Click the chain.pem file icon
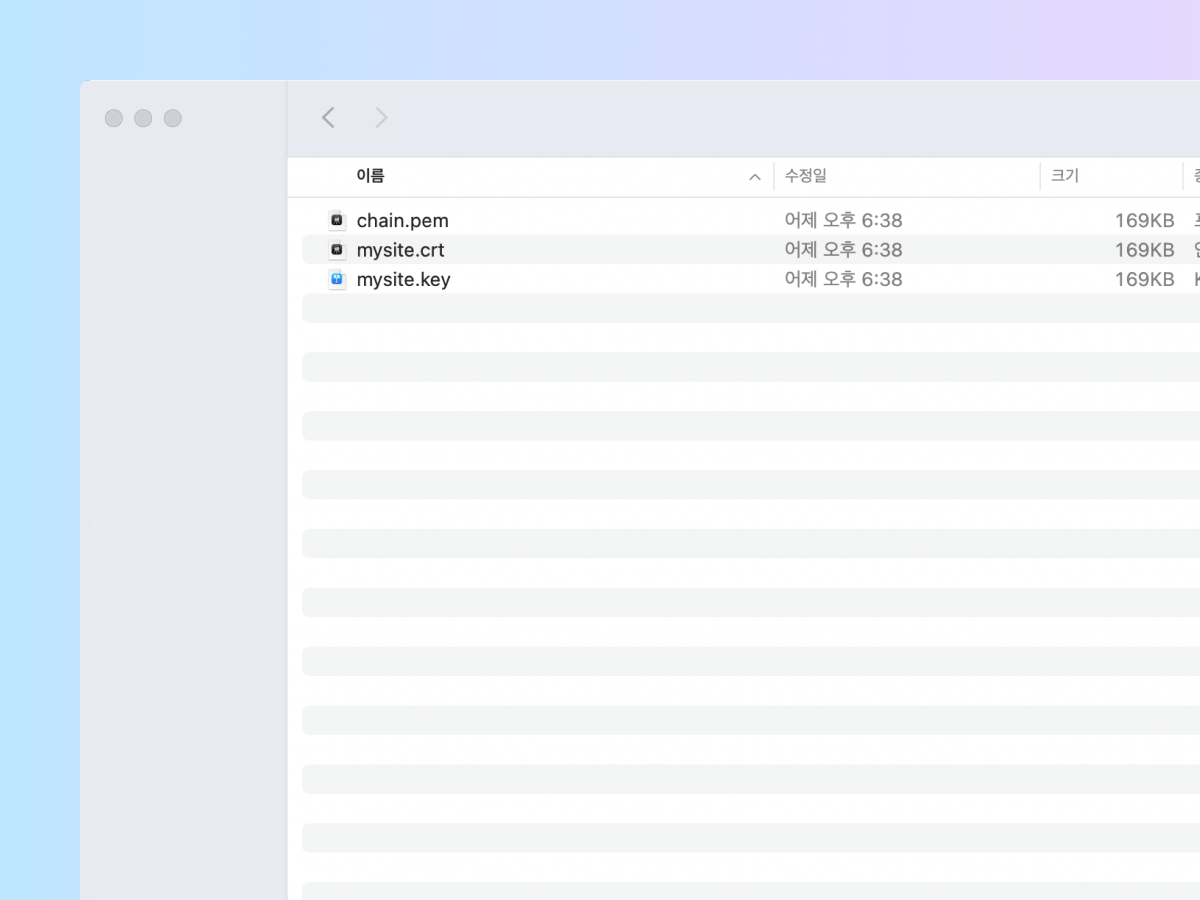The width and height of the screenshot is (1200, 900). (337, 220)
